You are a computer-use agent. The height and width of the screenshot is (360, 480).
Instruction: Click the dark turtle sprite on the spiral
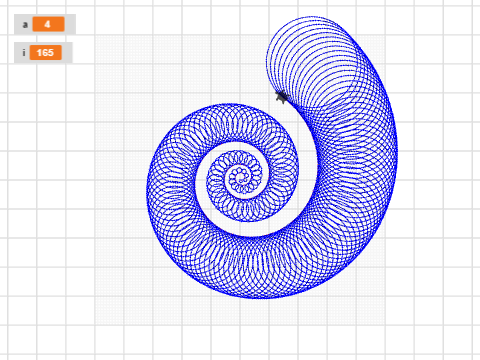[282, 97]
